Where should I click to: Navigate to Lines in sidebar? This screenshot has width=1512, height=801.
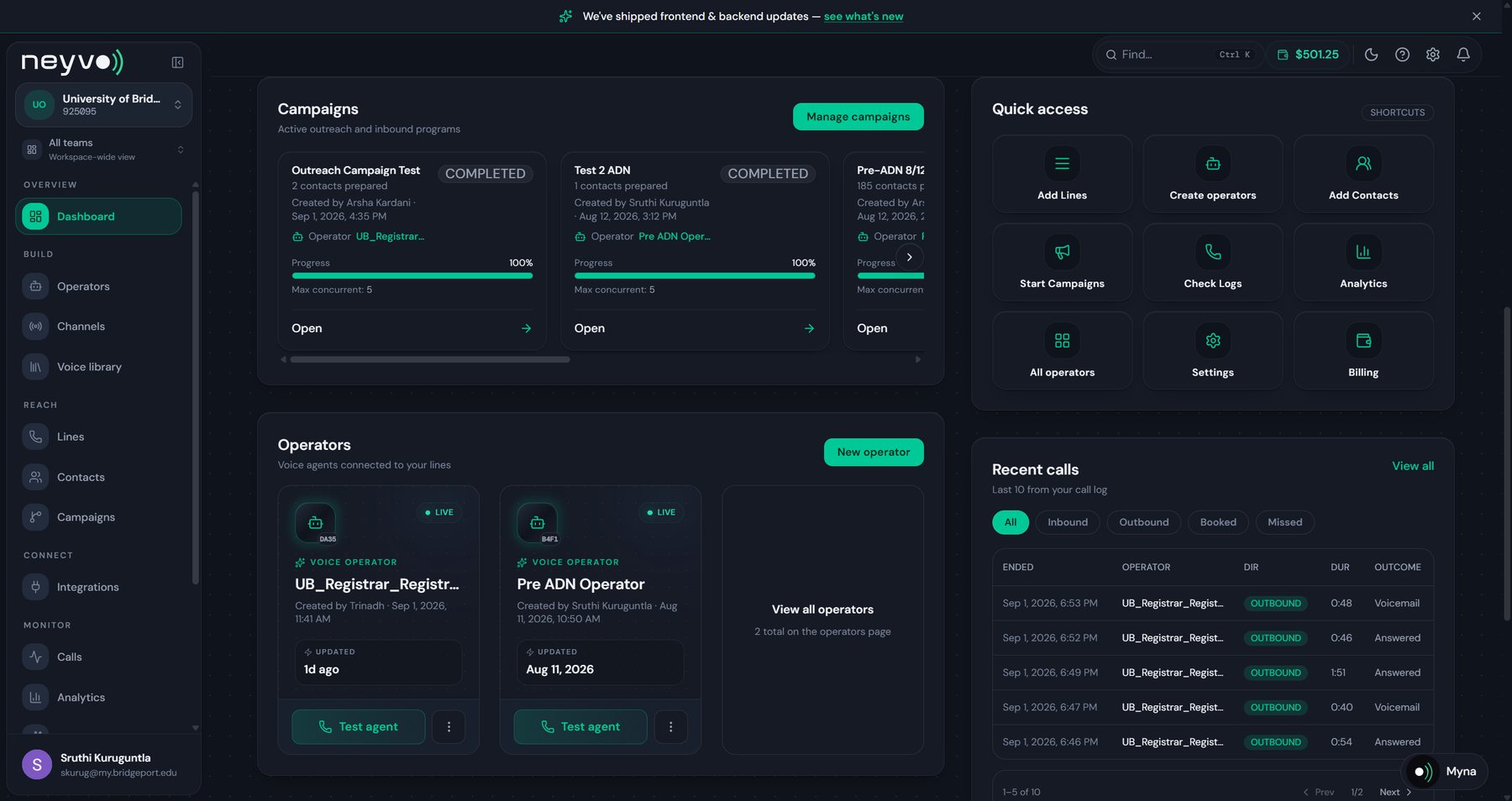[98, 437]
